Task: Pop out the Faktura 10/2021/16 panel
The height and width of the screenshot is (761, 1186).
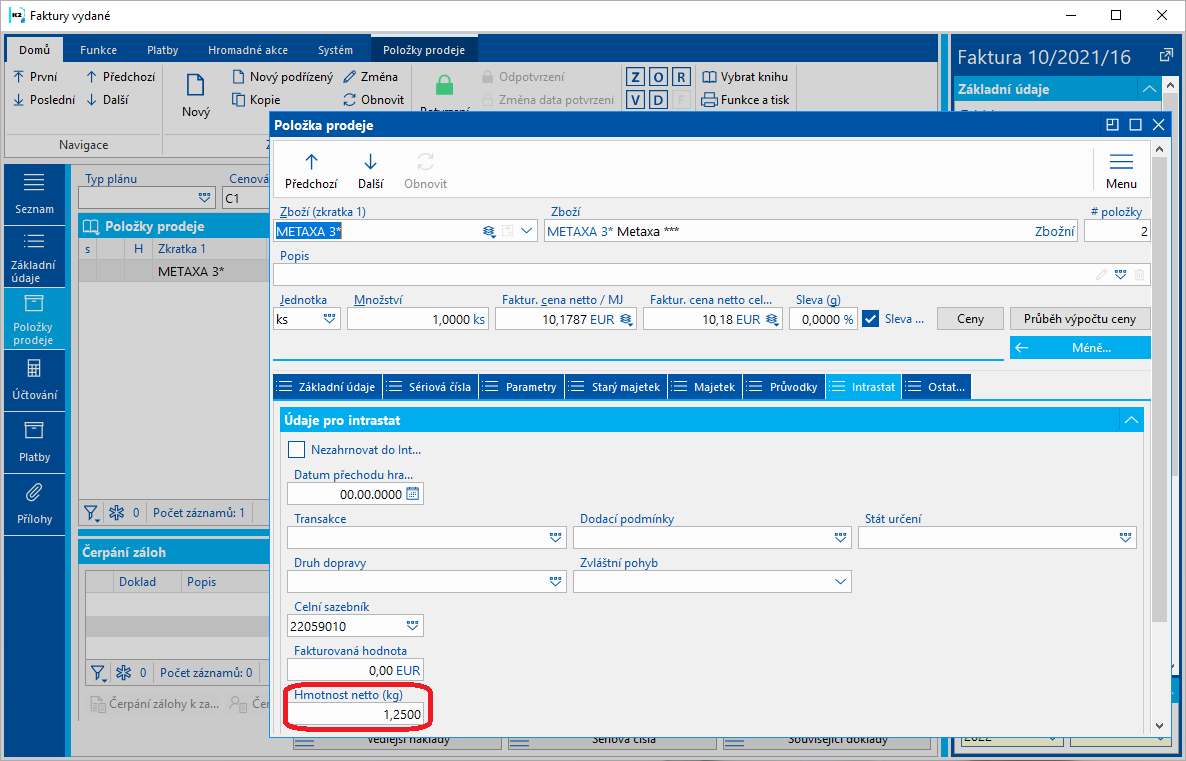Action: point(1166,56)
